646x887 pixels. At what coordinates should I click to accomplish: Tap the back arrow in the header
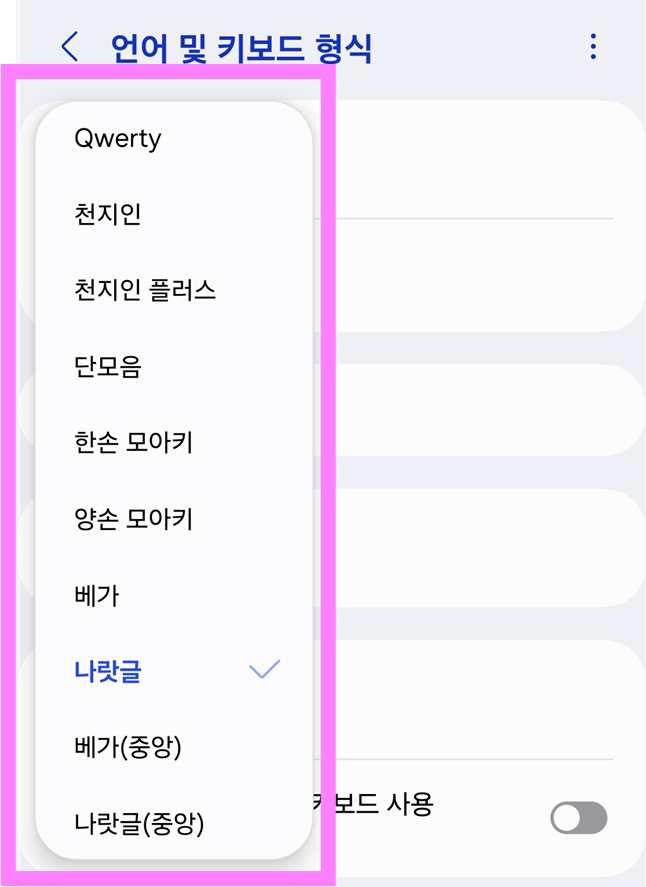click(x=68, y=46)
